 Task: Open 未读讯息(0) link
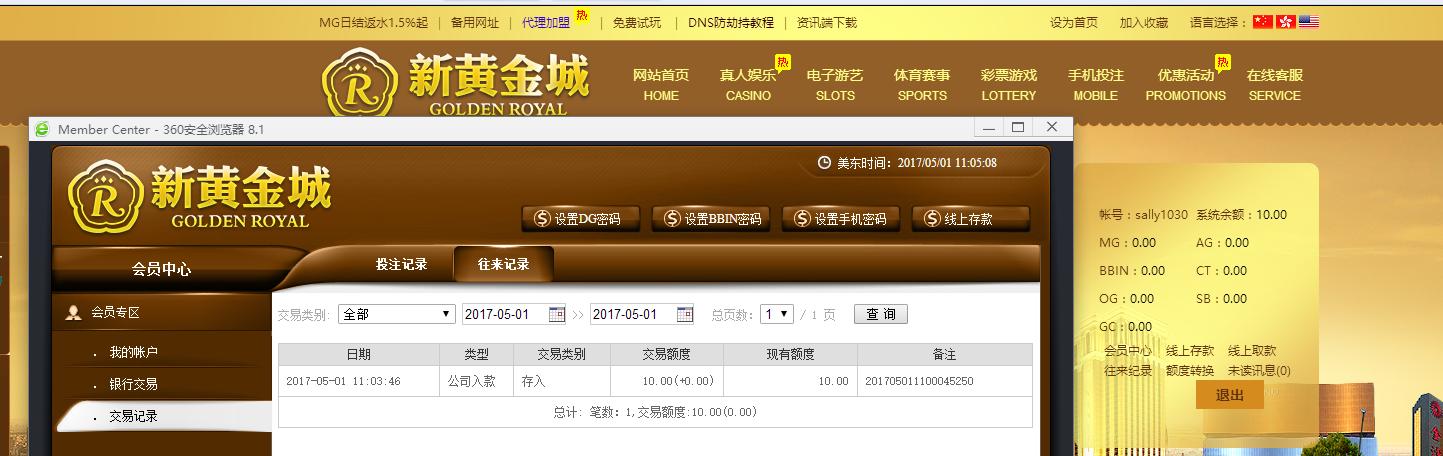1259,371
